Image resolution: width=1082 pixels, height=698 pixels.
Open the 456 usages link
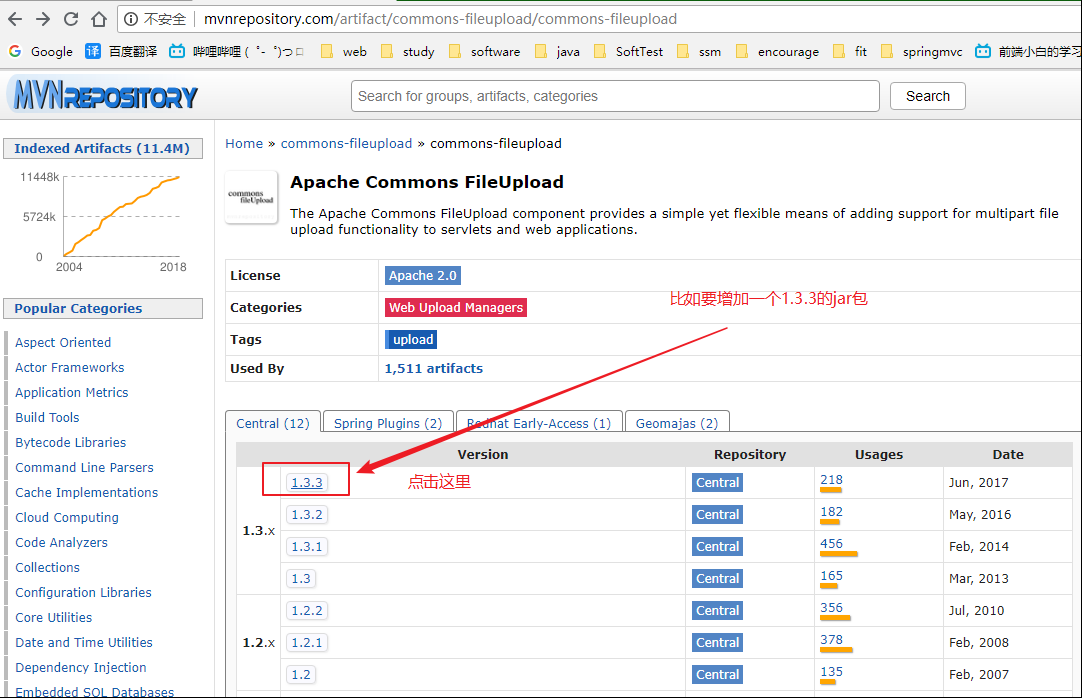pyautogui.click(x=832, y=544)
